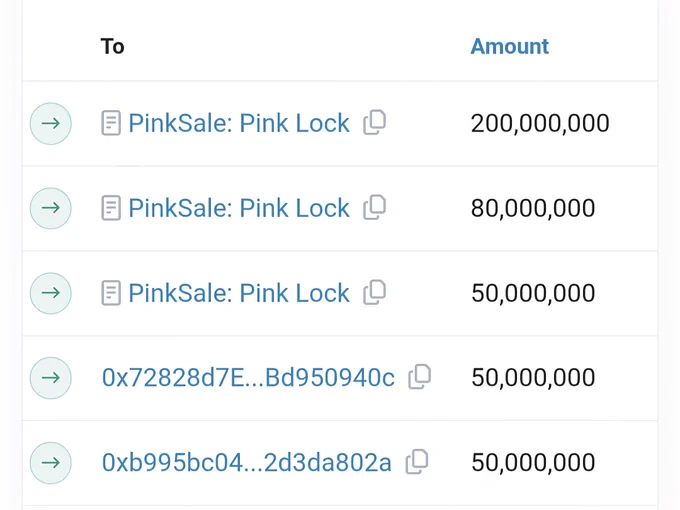Copy address of 80,000,000 Pink Lock row
Viewport: 680px width, 510px height.
coord(374,208)
